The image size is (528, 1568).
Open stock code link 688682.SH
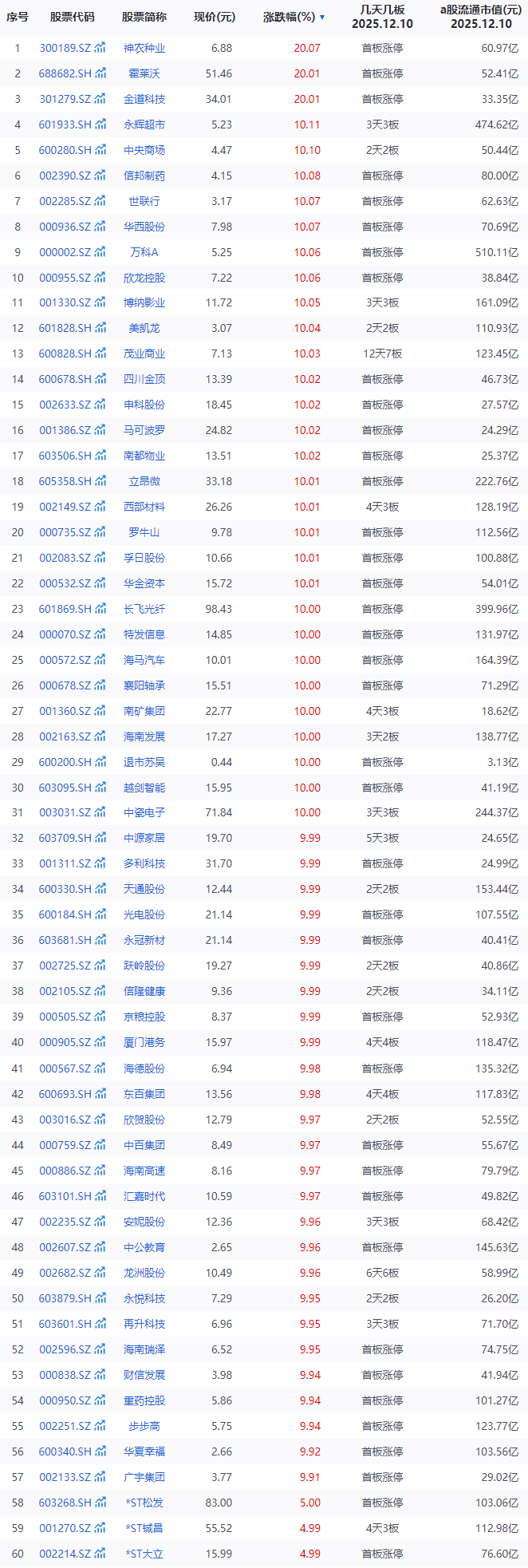click(65, 73)
